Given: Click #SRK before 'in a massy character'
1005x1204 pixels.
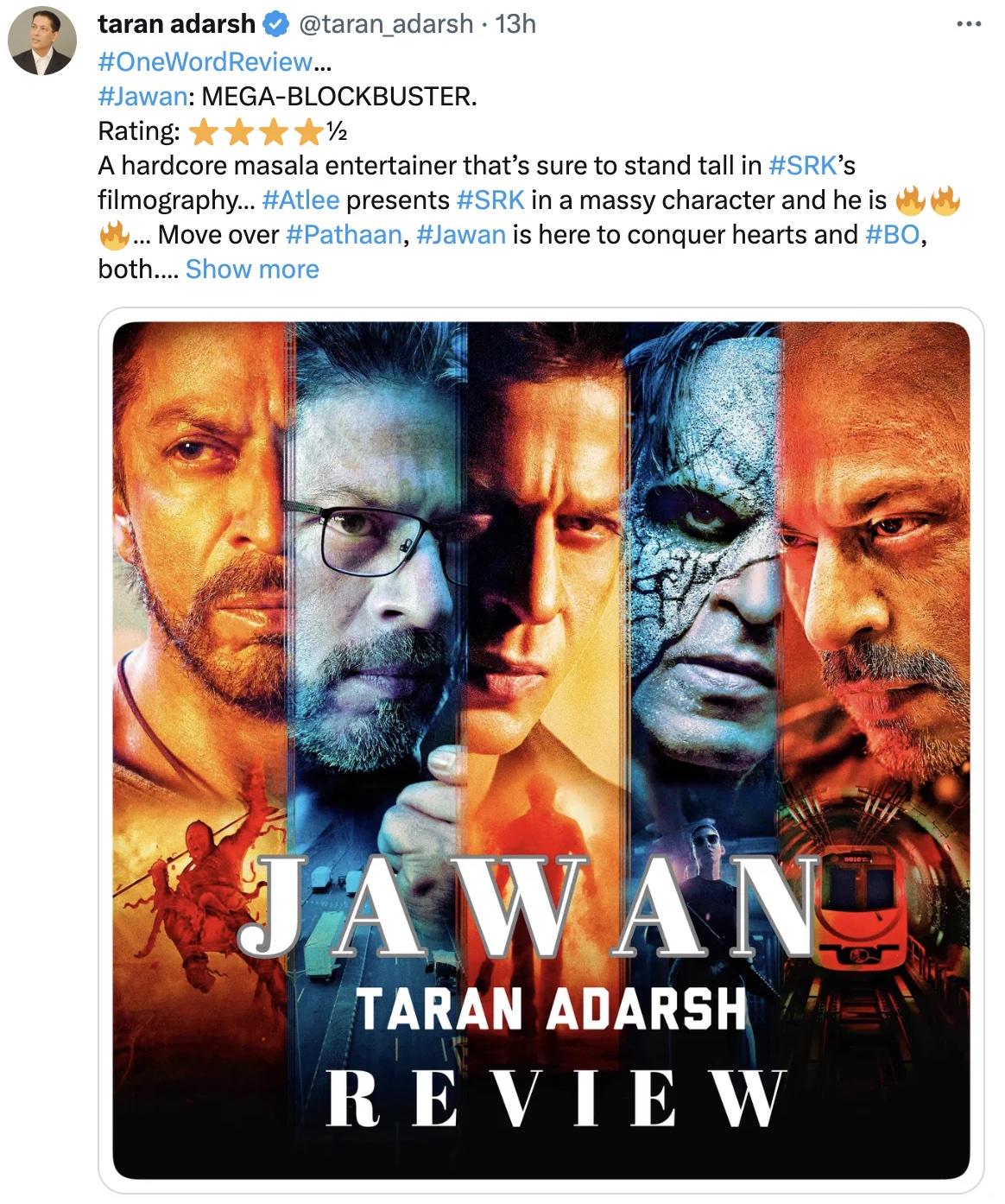Looking at the screenshot, I should coord(490,200).
